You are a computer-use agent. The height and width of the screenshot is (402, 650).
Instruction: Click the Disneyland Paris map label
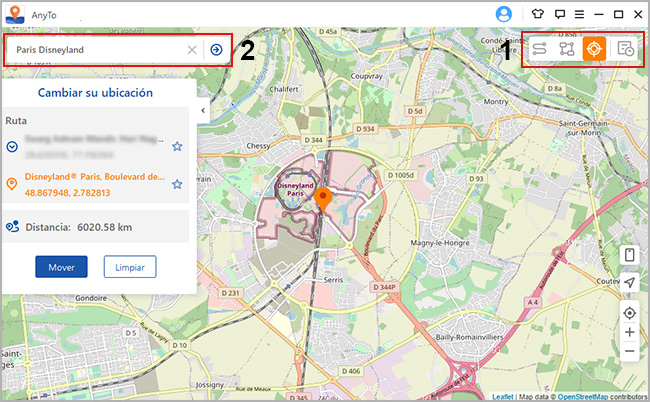[295, 189]
